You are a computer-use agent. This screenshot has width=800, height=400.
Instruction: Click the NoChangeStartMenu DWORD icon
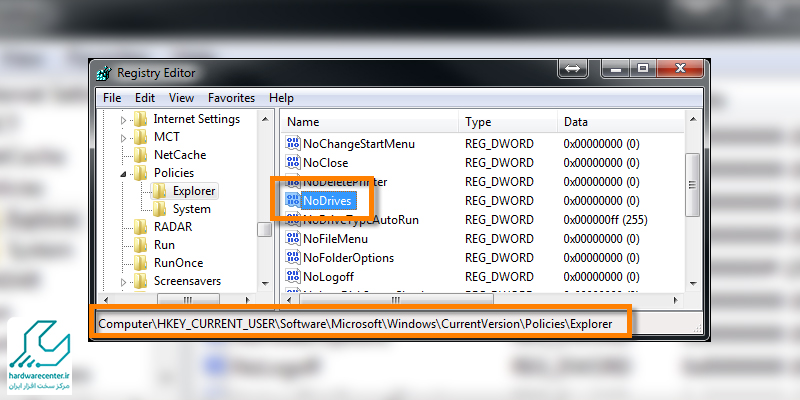pos(293,144)
